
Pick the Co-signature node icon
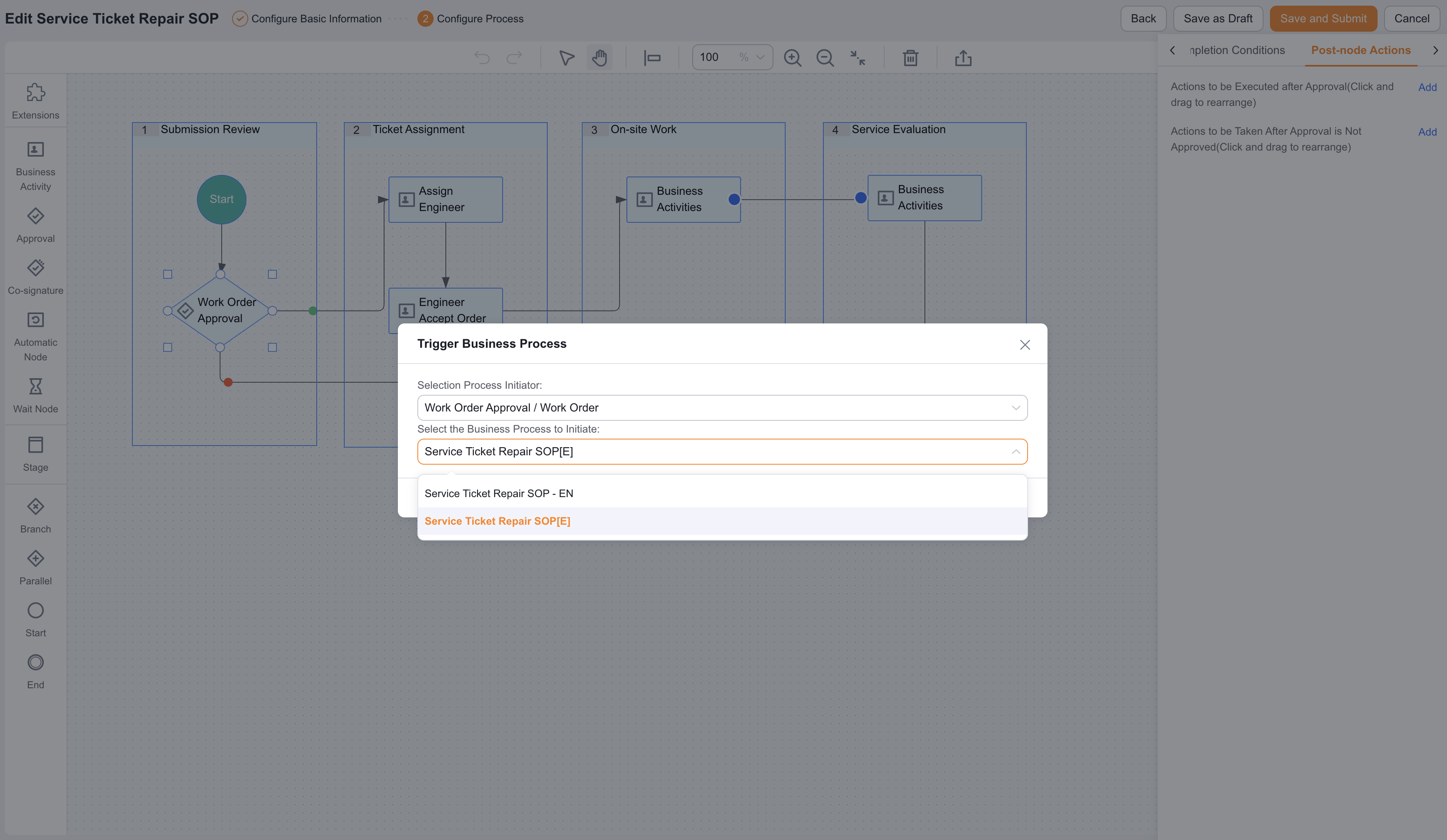click(36, 267)
